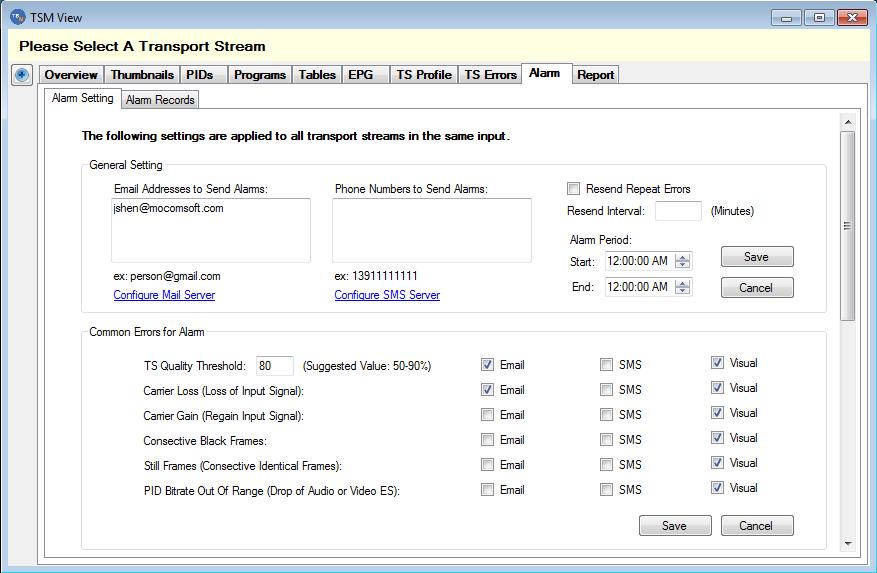Select the EPG tab
Image resolution: width=877 pixels, height=573 pixels.
tap(361, 75)
